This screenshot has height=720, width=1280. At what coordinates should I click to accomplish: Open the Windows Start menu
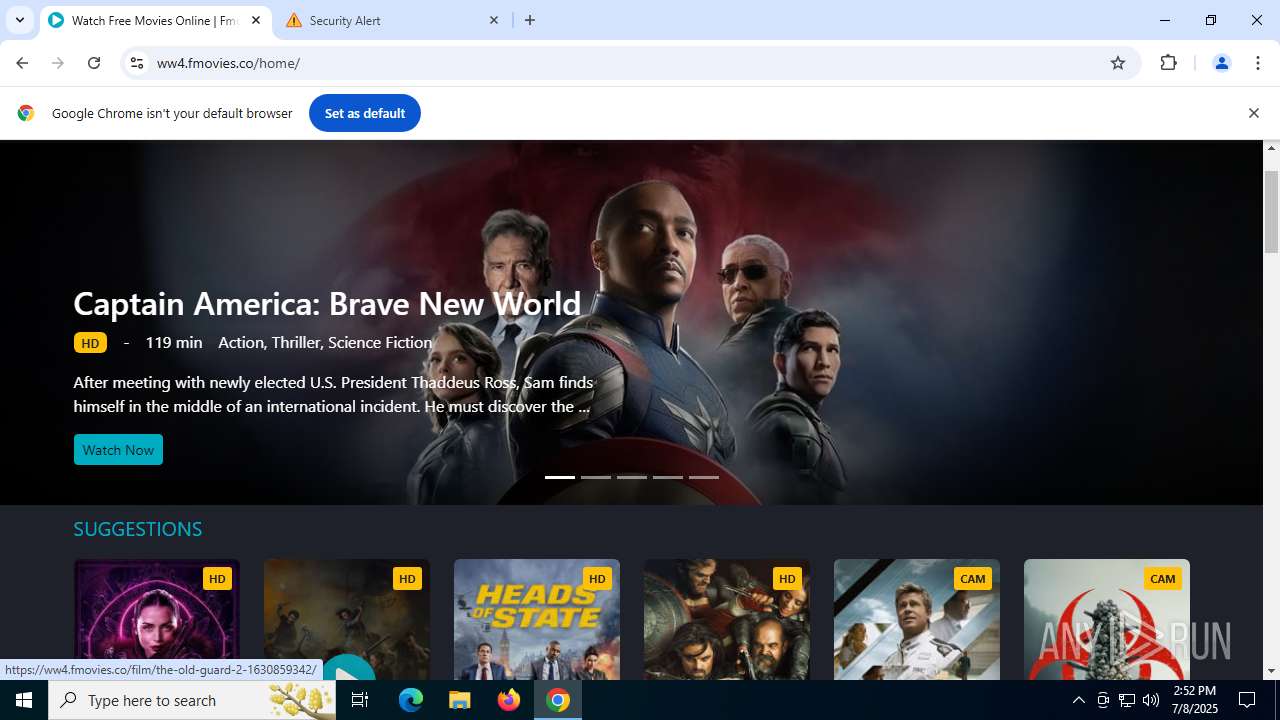point(24,700)
